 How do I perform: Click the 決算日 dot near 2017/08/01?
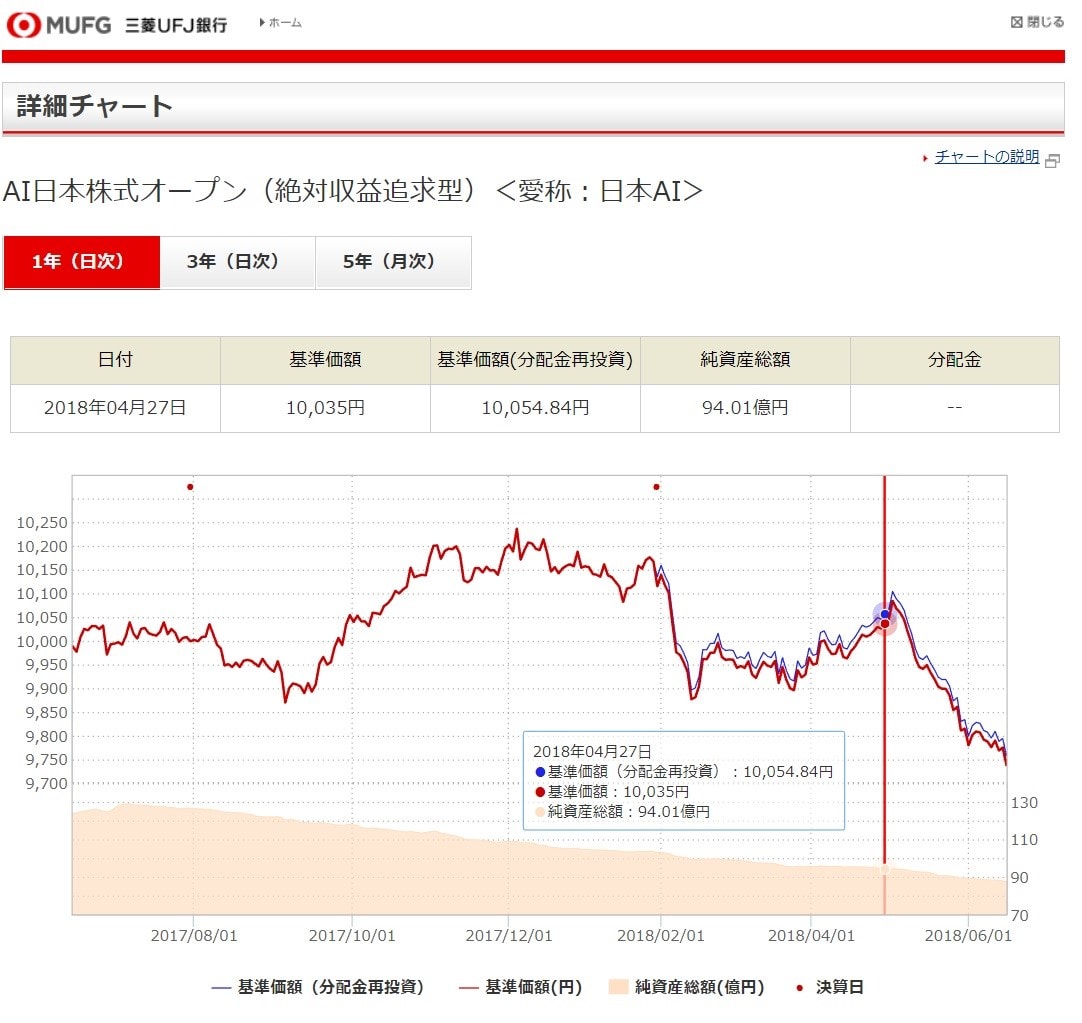(x=190, y=487)
